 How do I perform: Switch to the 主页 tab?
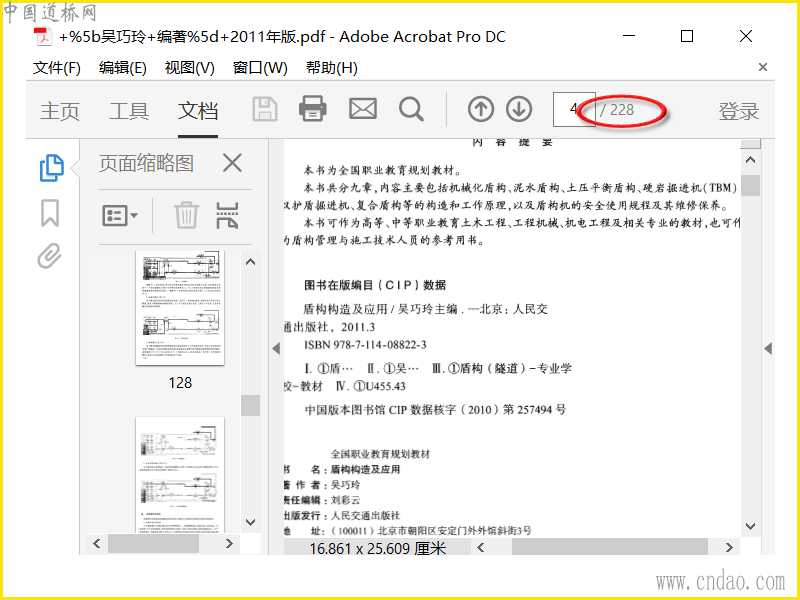click(x=60, y=111)
